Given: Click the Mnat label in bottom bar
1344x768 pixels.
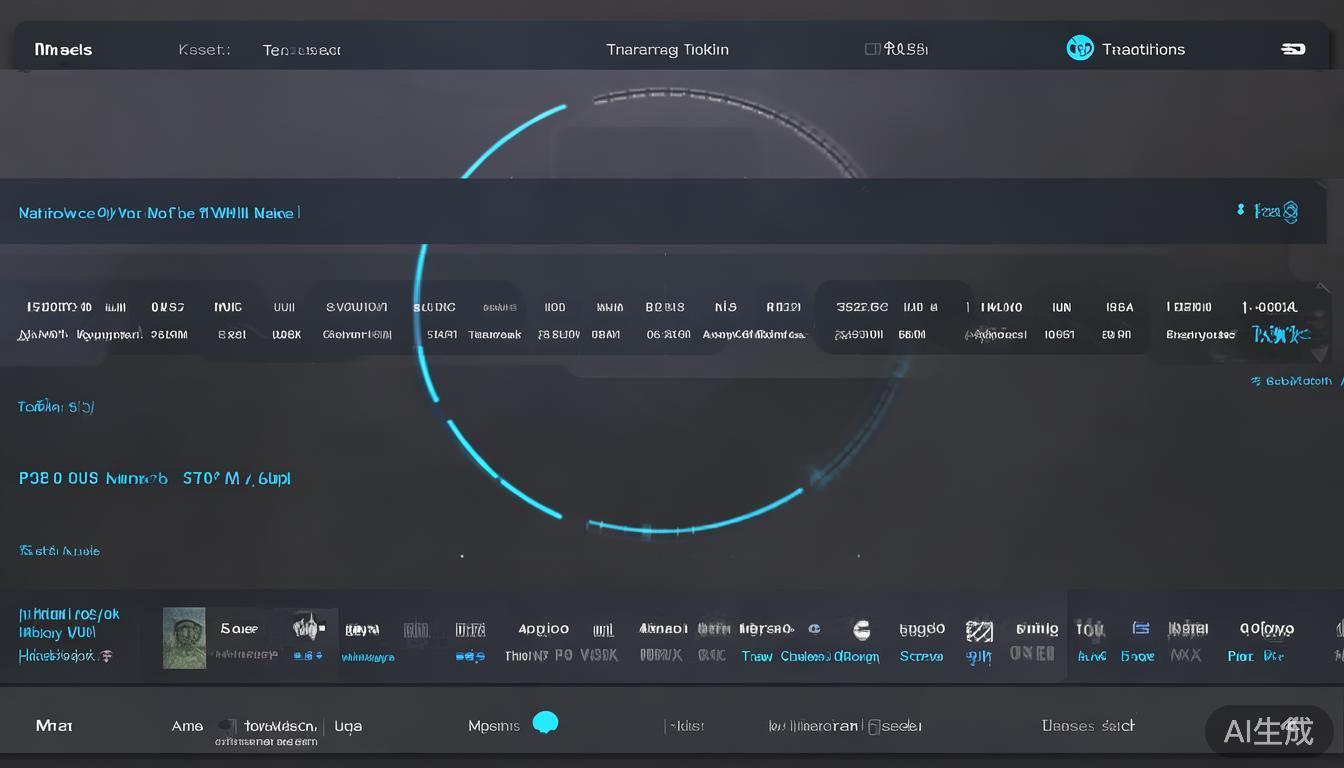Looking at the screenshot, I should coord(54,726).
